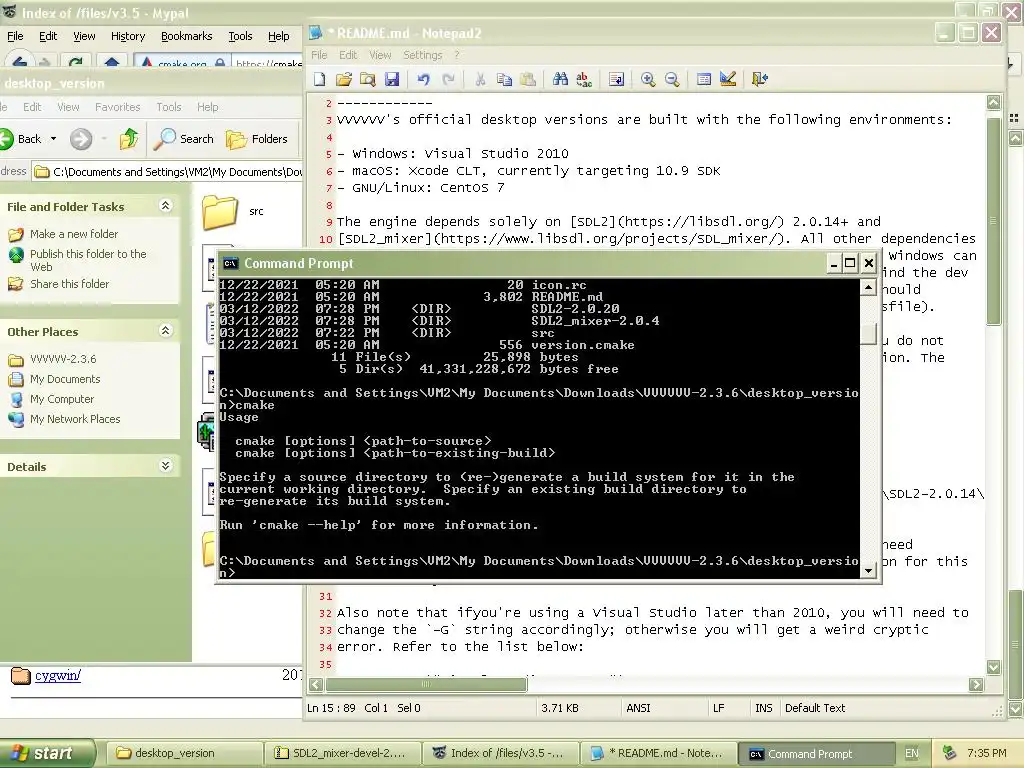Click the Redo arrow in Notepad2 toolbar
This screenshot has width=1024, height=768.
(448, 79)
